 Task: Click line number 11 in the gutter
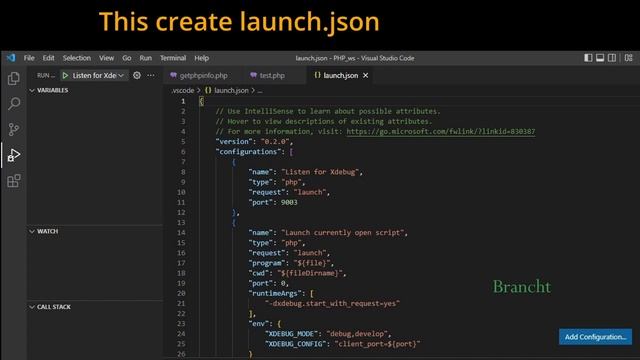[181, 202]
